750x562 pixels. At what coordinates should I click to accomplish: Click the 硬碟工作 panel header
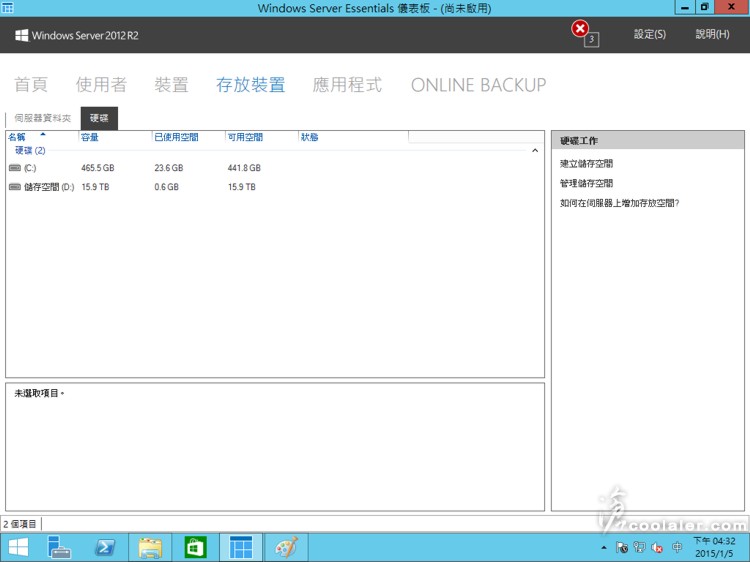[648, 141]
